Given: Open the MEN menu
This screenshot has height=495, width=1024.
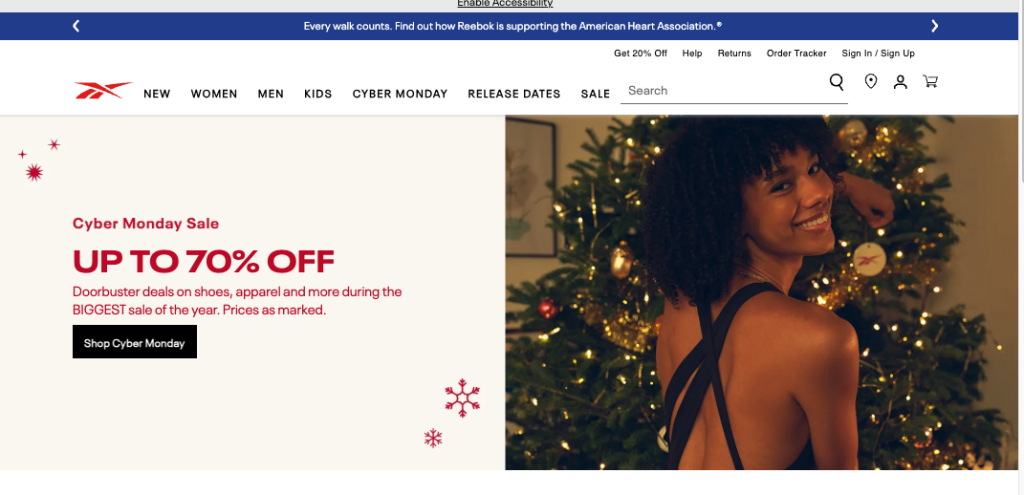Looking at the screenshot, I should (x=270, y=94).
